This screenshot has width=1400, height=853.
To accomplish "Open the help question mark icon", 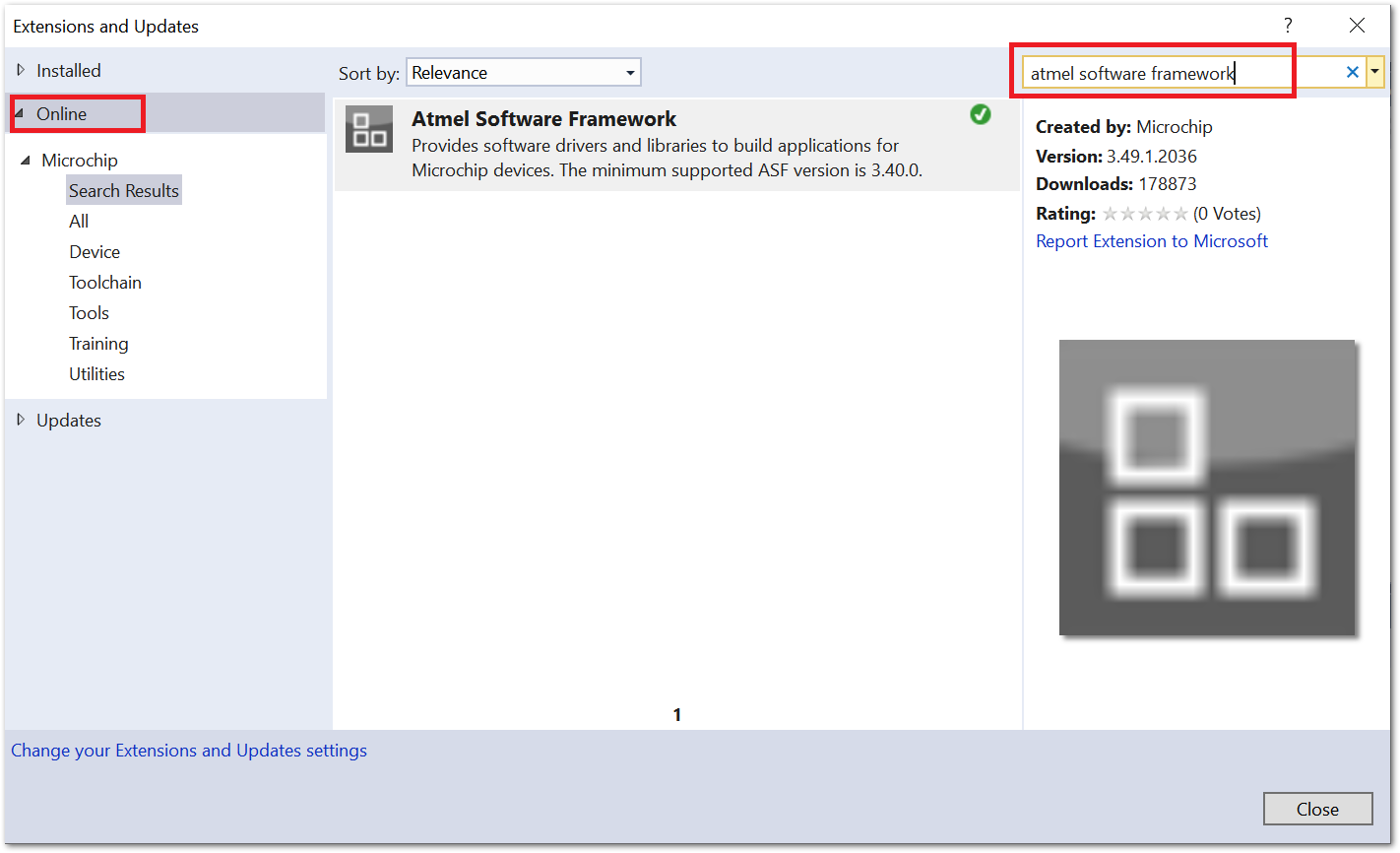I will point(1287,26).
